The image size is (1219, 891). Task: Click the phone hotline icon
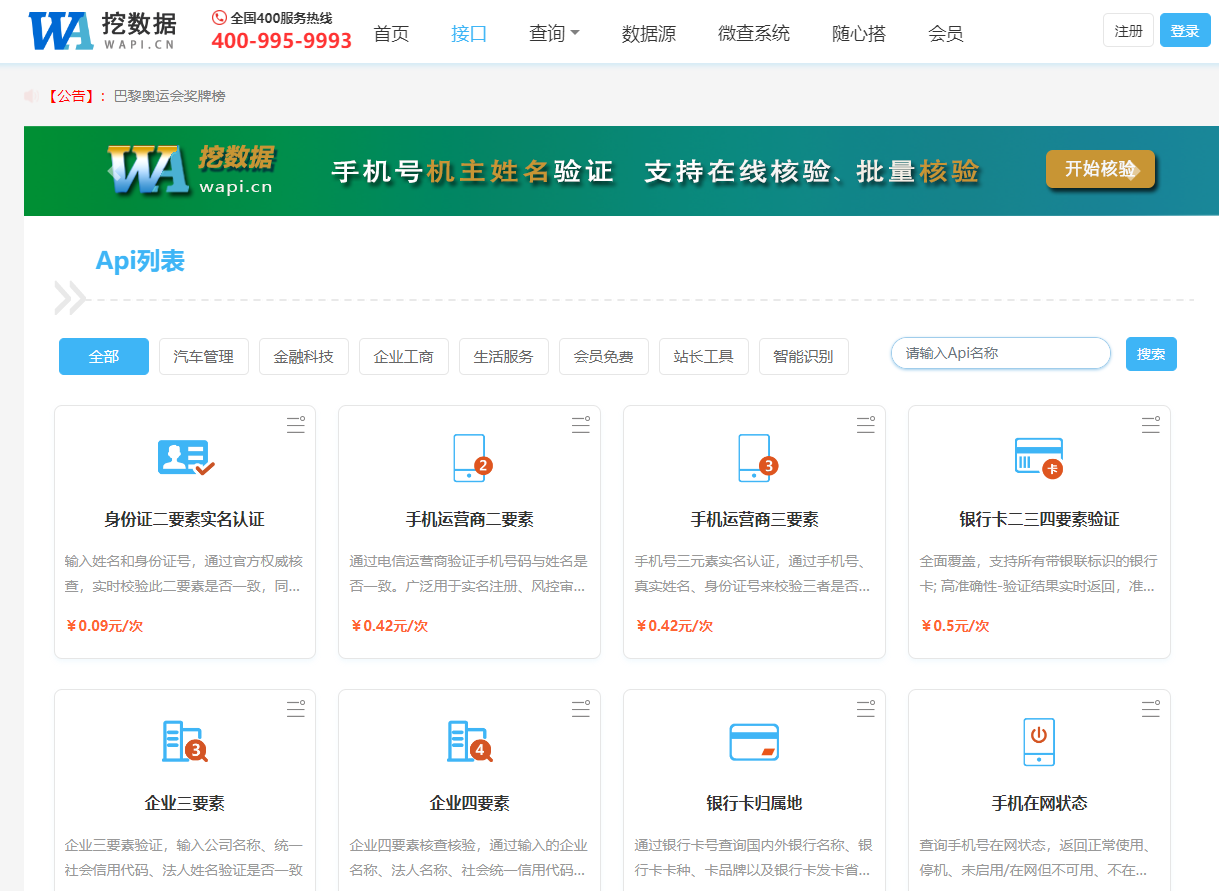pyautogui.click(x=220, y=18)
